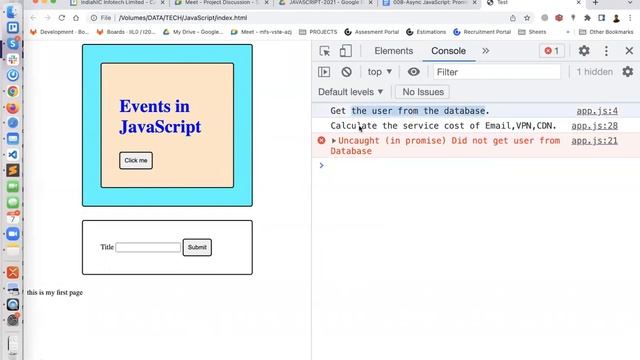
Task: Navigate forward in browser
Action: pos(47,18)
